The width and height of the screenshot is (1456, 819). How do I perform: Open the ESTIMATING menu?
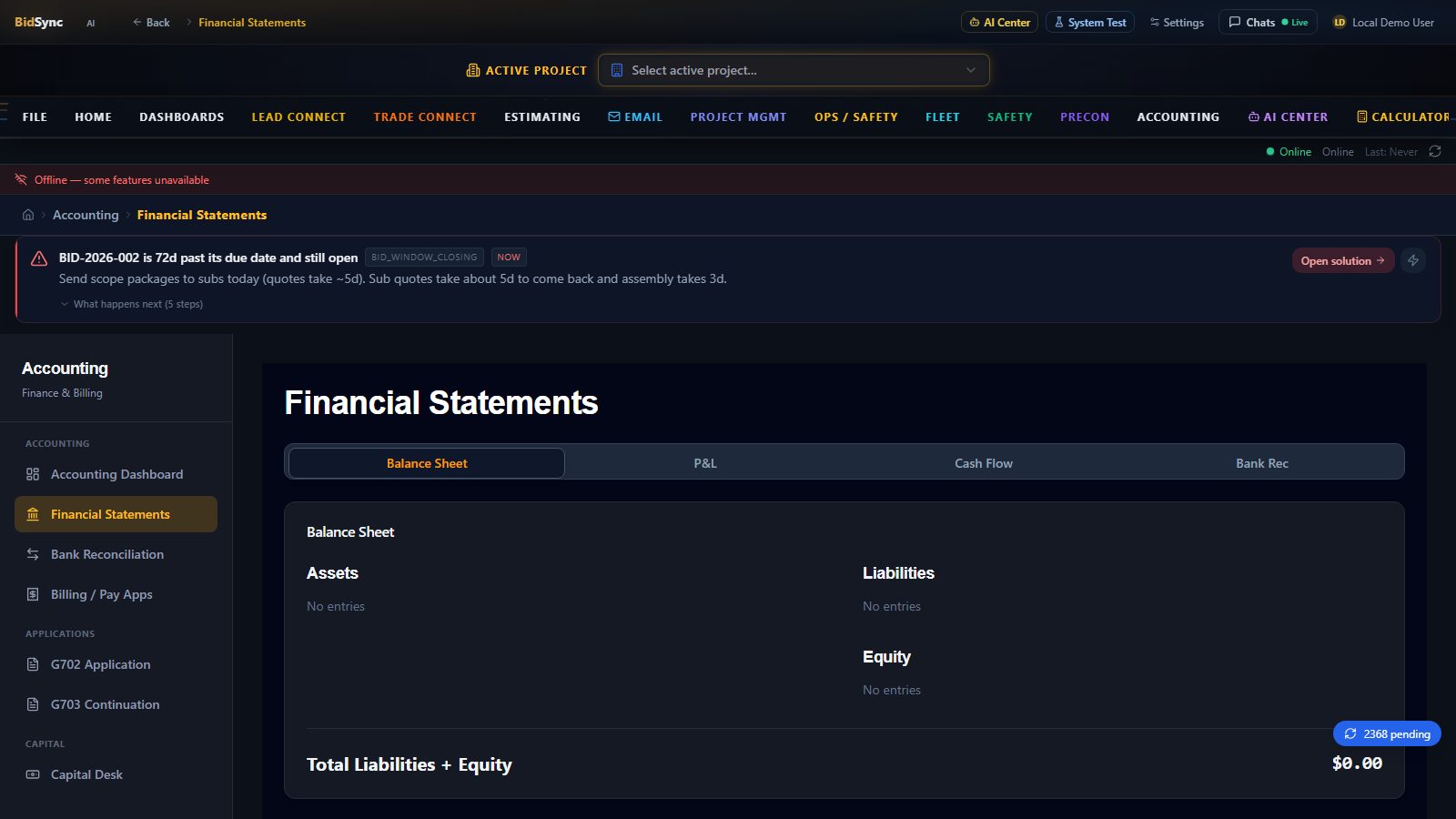pos(542,116)
